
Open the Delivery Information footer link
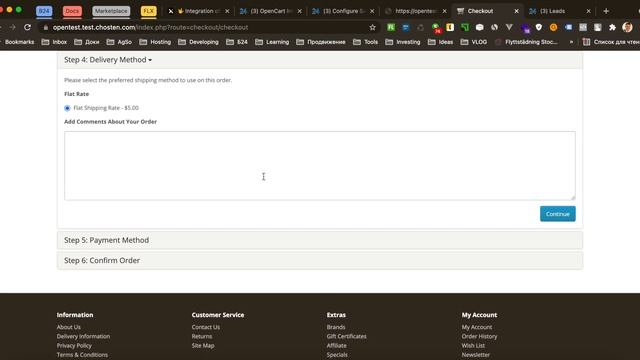(x=83, y=336)
